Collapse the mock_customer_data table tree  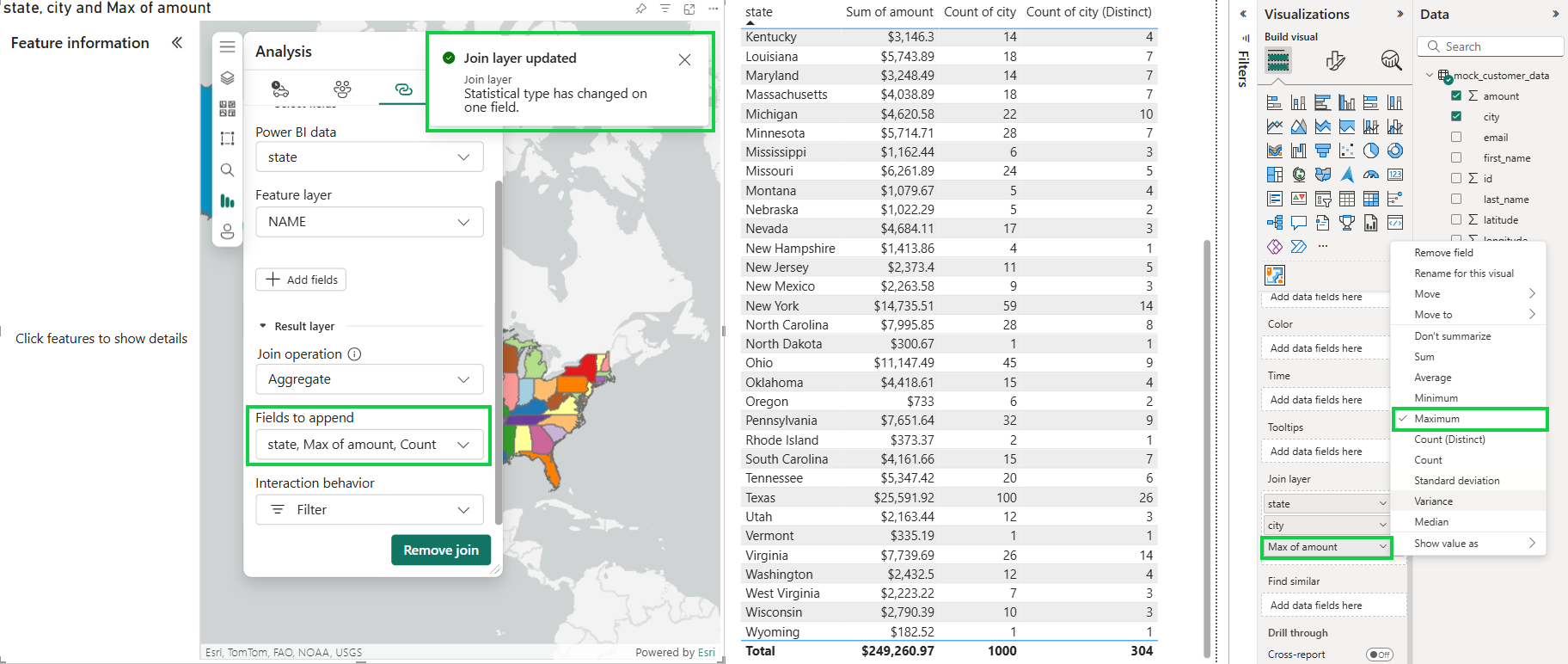click(x=1430, y=76)
